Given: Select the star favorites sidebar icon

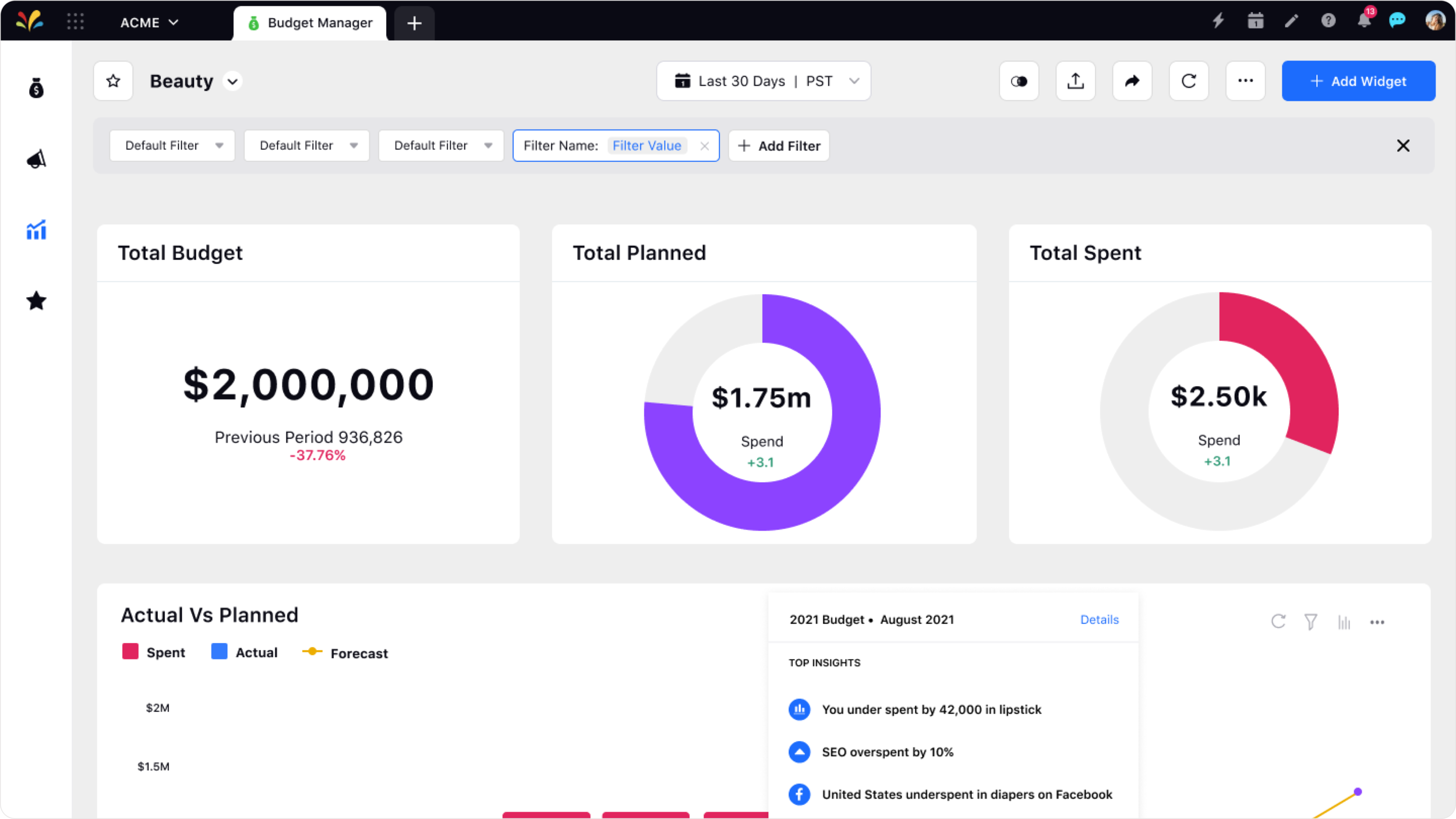Looking at the screenshot, I should [36, 301].
